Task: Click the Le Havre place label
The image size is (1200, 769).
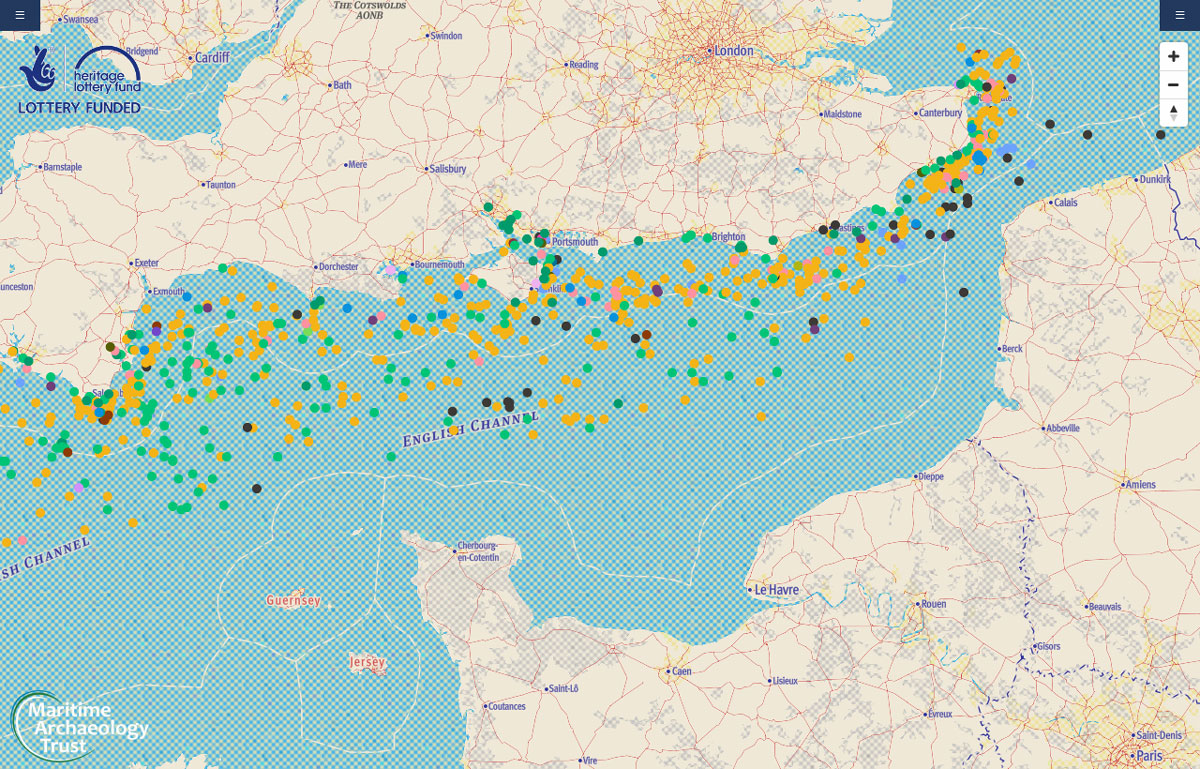Action: click(776, 590)
